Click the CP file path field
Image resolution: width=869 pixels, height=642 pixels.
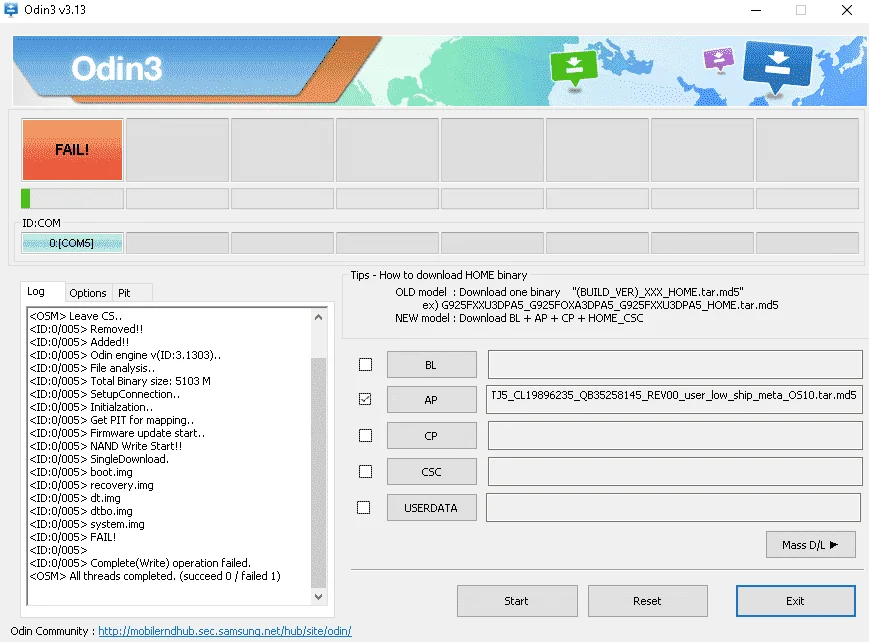[x=674, y=436]
